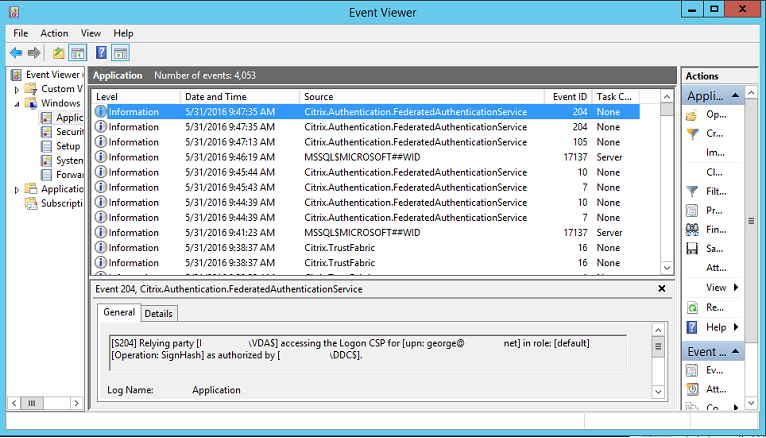Open the View menu in menu bar
The image size is (766, 438).
click(91, 33)
